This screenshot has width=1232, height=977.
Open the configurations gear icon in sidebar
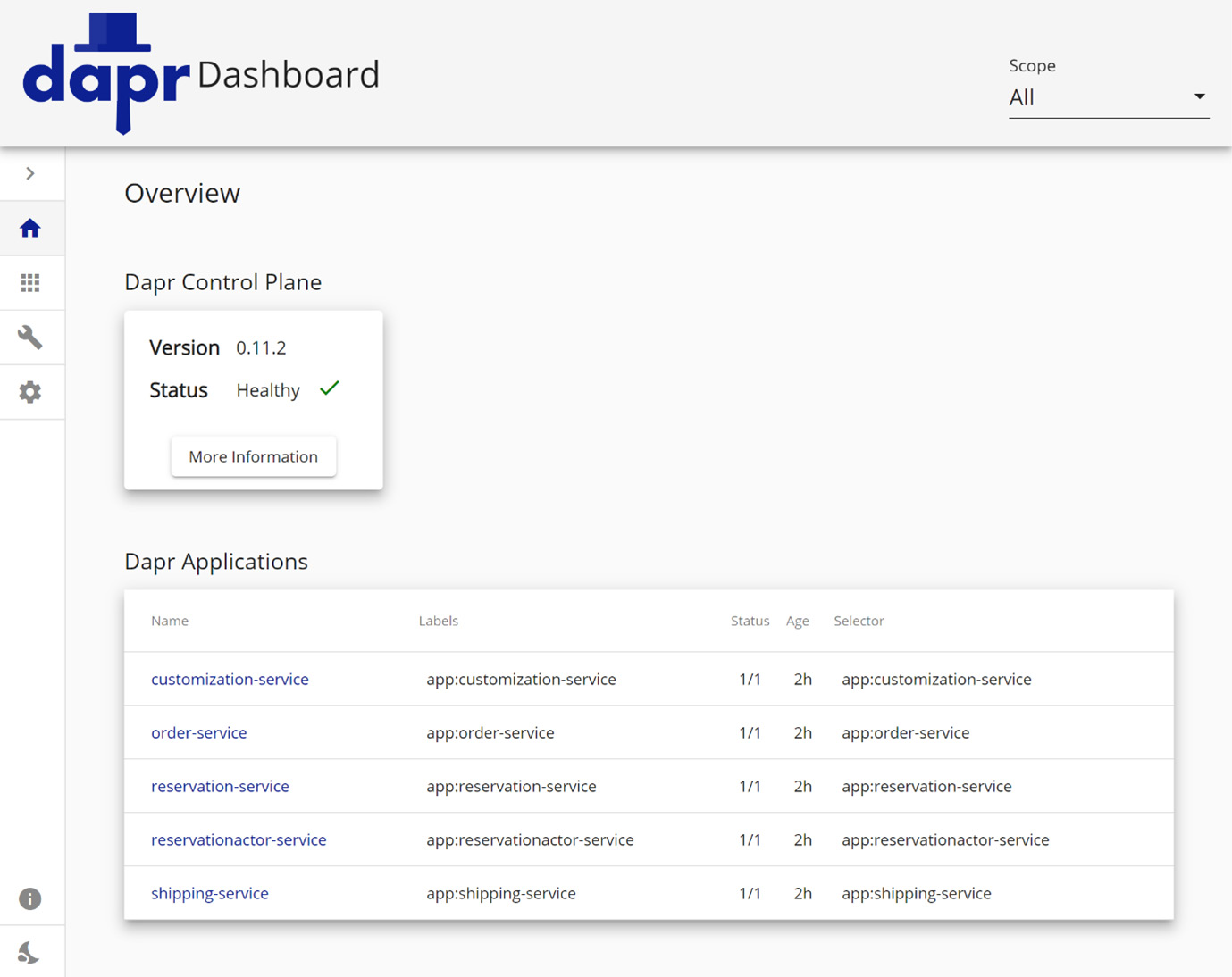[30, 392]
